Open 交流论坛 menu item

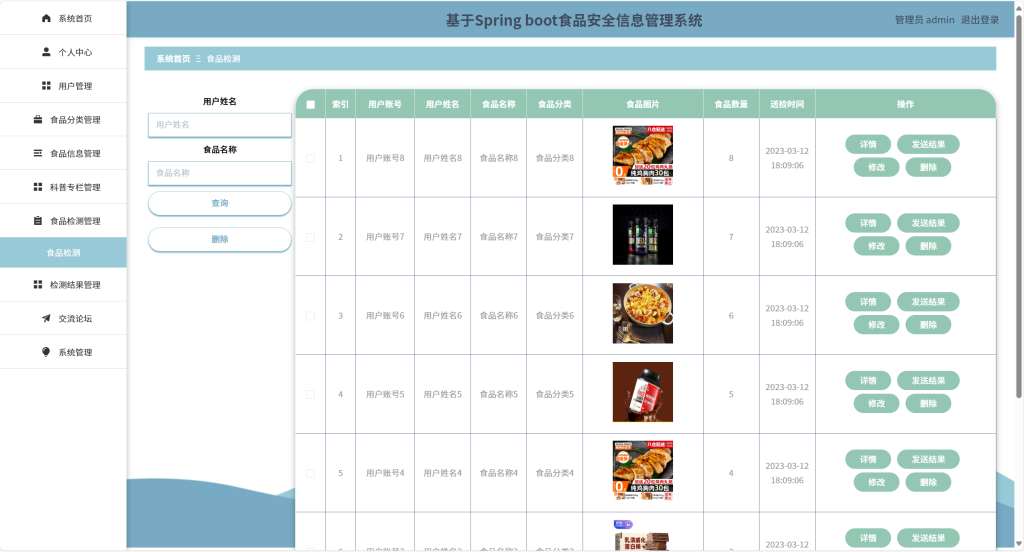63,318
